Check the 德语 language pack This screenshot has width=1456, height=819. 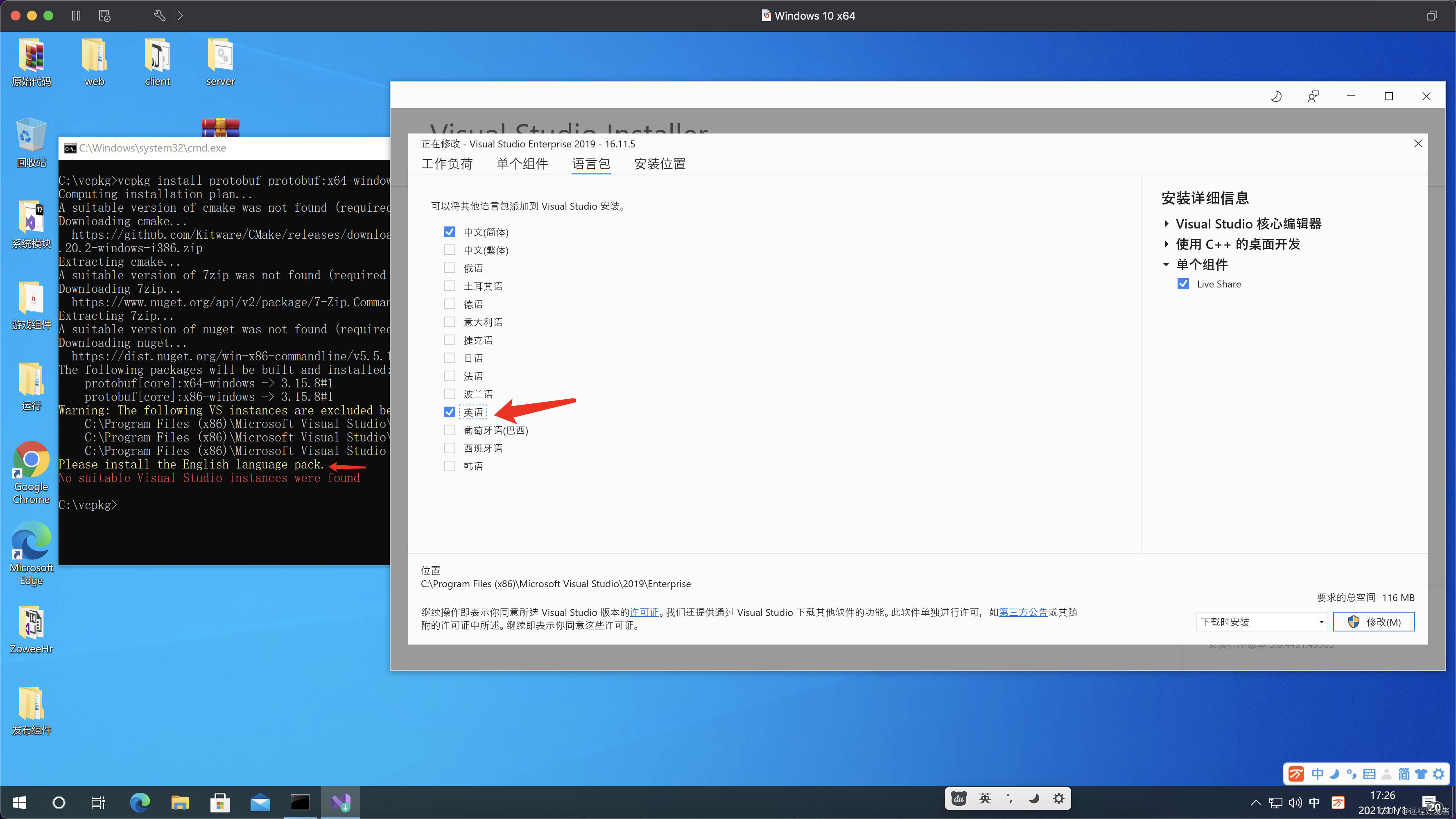pyautogui.click(x=449, y=304)
